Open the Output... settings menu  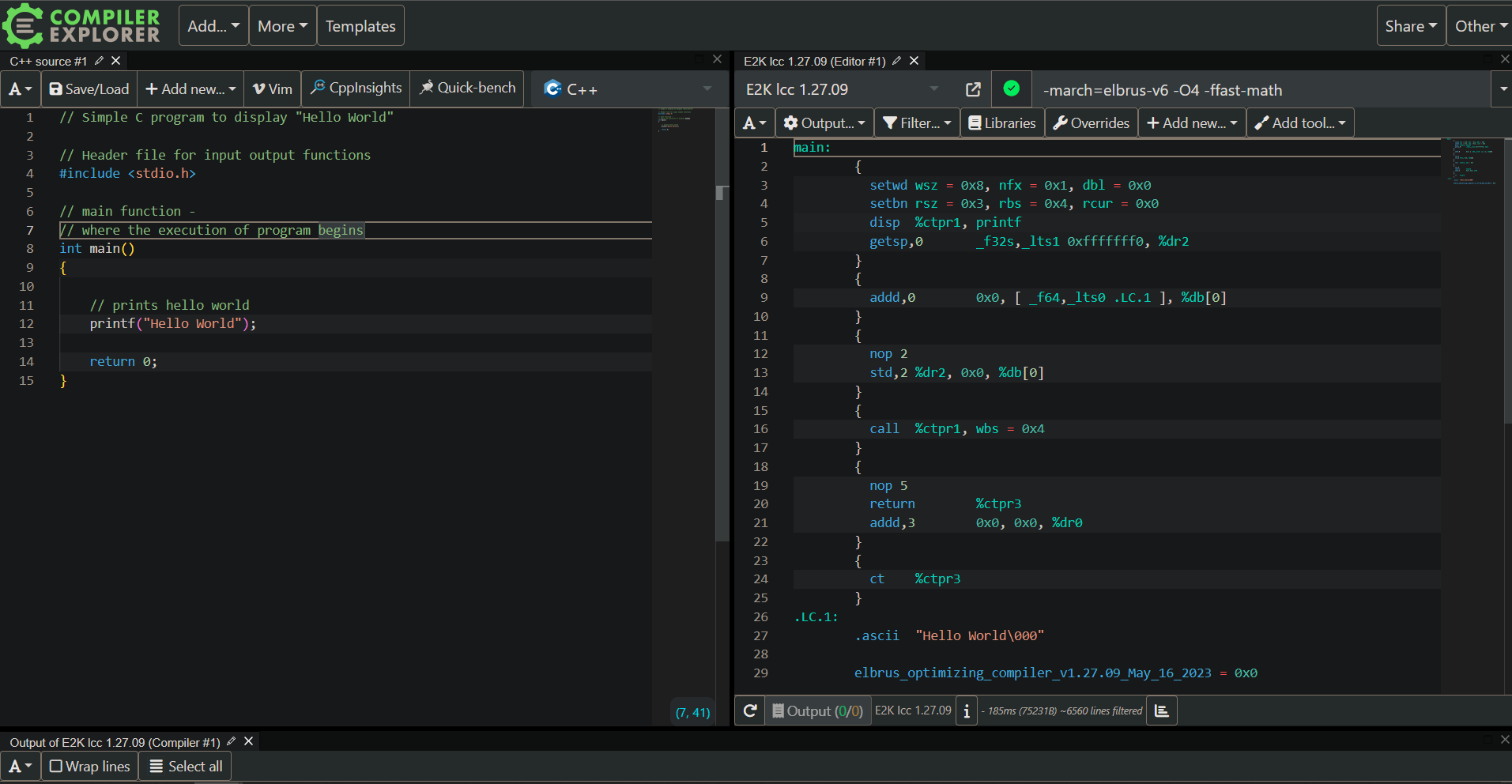tap(824, 123)
